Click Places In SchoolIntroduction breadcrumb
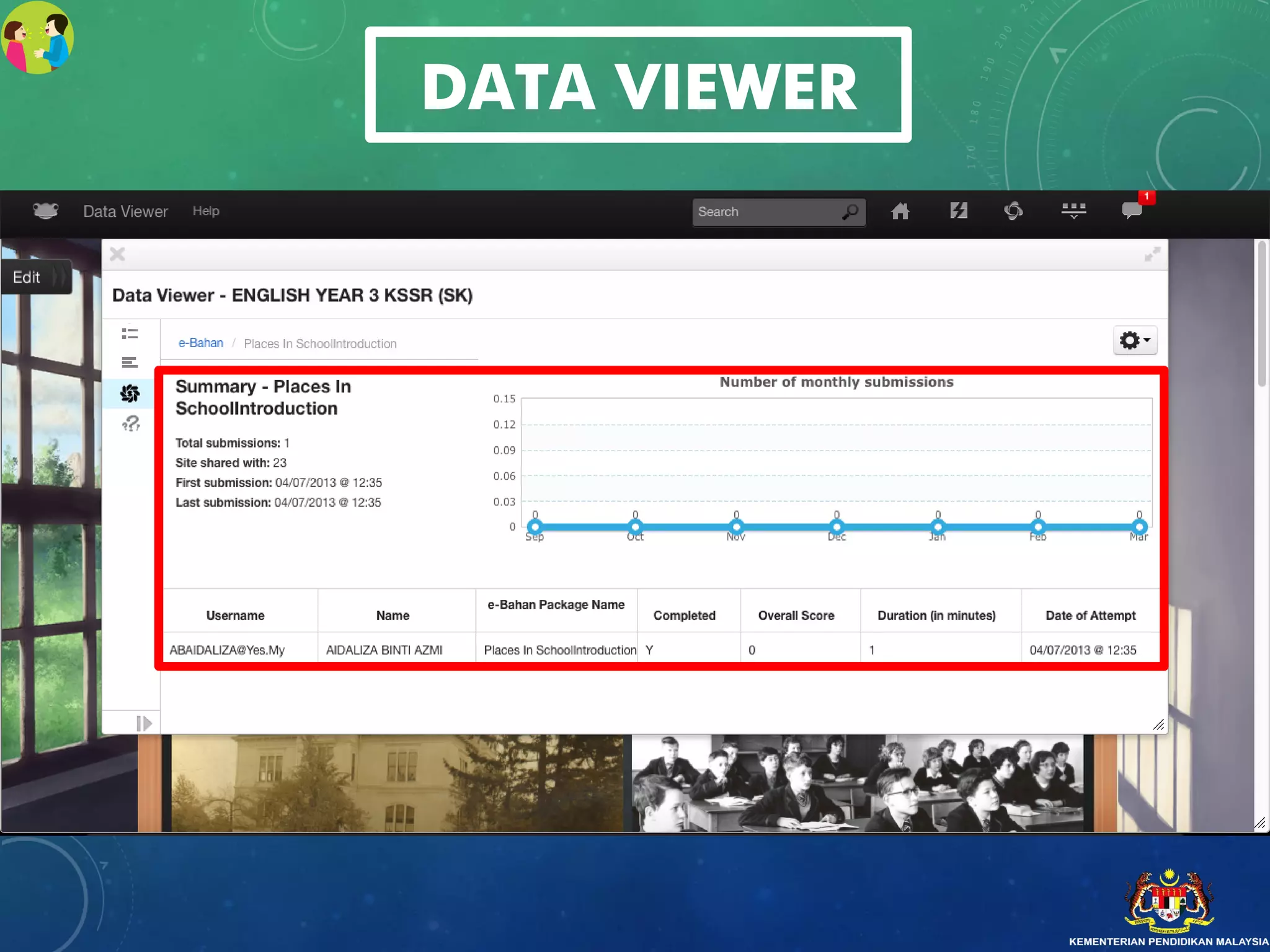Image resolution: width=1270 pixels, height=952 pixels. click(320, 344)
